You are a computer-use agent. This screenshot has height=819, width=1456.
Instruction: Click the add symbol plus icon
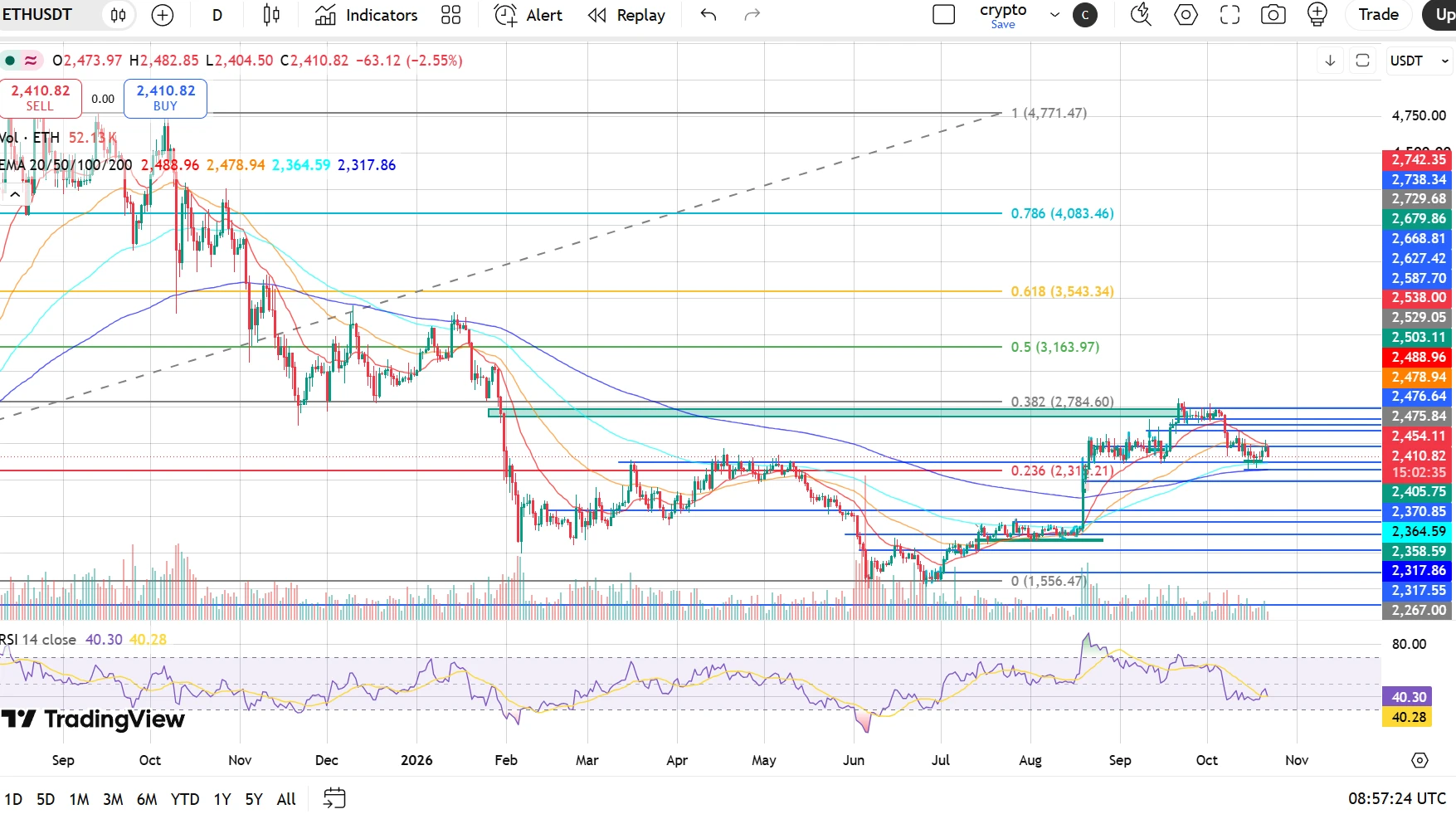point(163,15)
